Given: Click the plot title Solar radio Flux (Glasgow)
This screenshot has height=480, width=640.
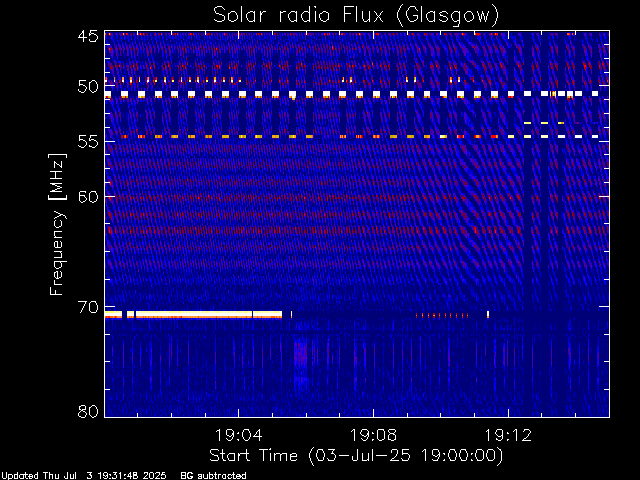Looking at the screenshot, I should [x=356, y=16].
